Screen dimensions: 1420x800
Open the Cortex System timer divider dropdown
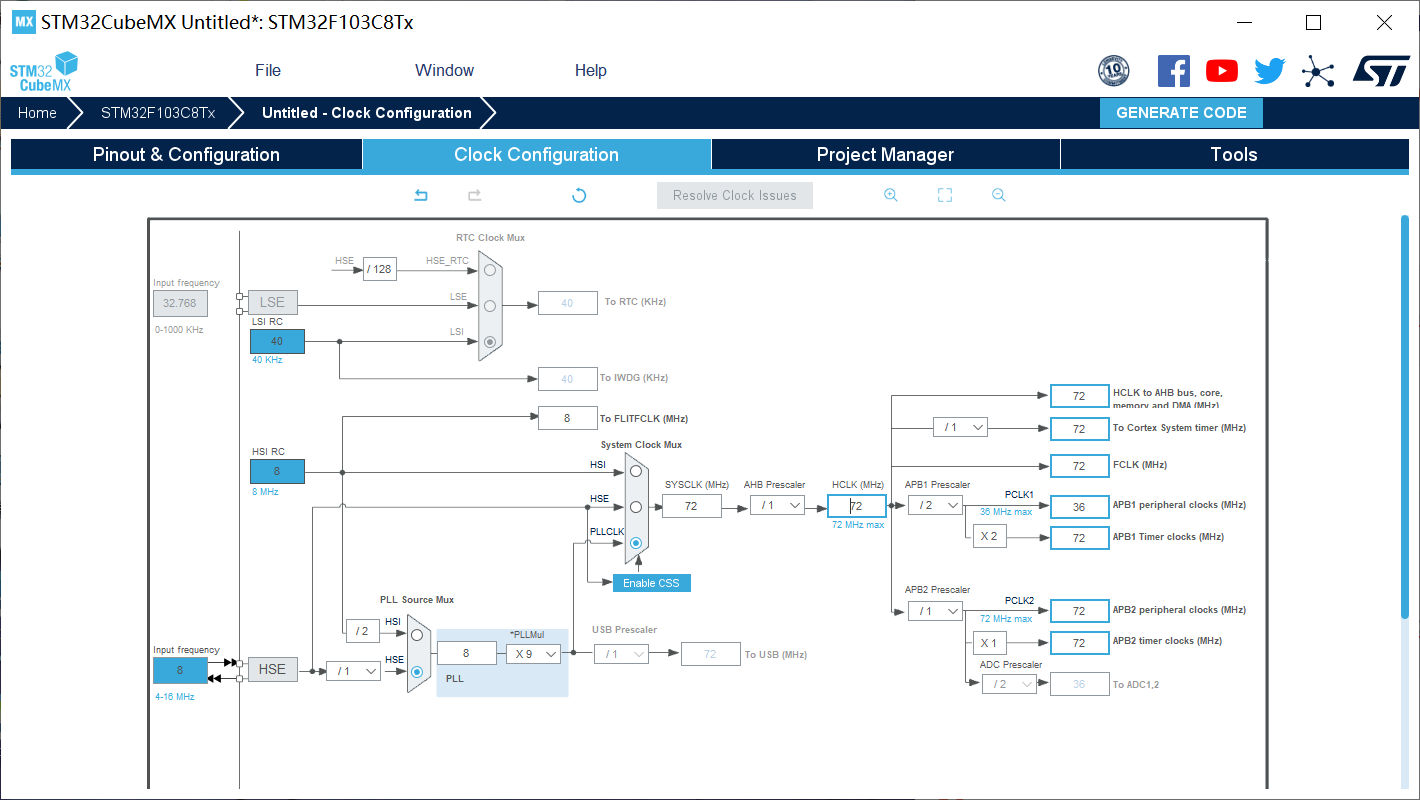pyautogui.click(x=960, y=427)
